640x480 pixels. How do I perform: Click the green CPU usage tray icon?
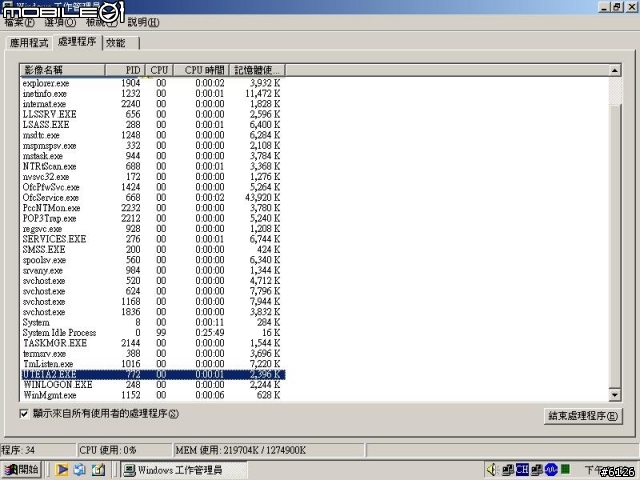pyautogui.click(x=565, y=469)
